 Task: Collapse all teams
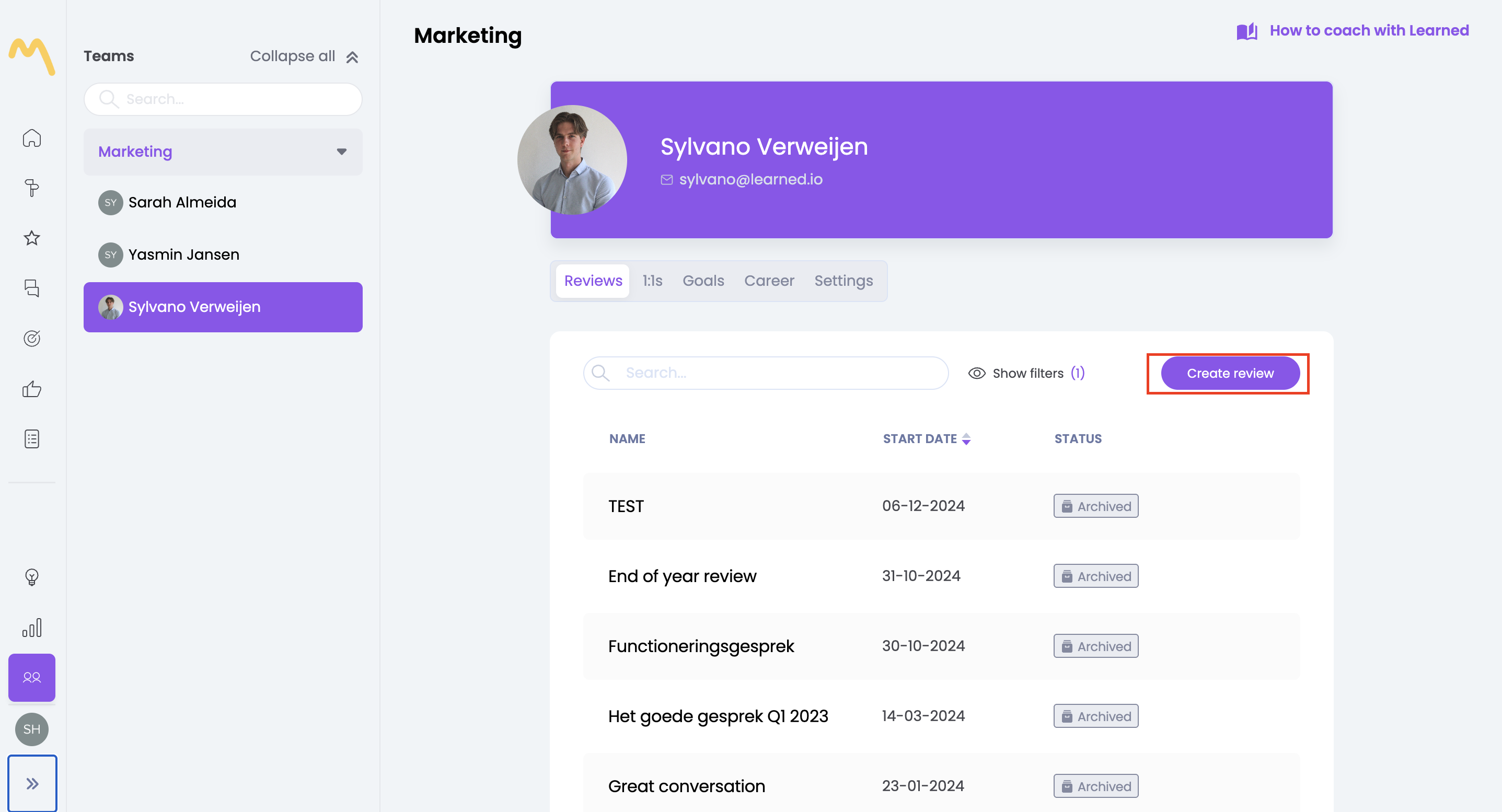[x=304, y=56]
